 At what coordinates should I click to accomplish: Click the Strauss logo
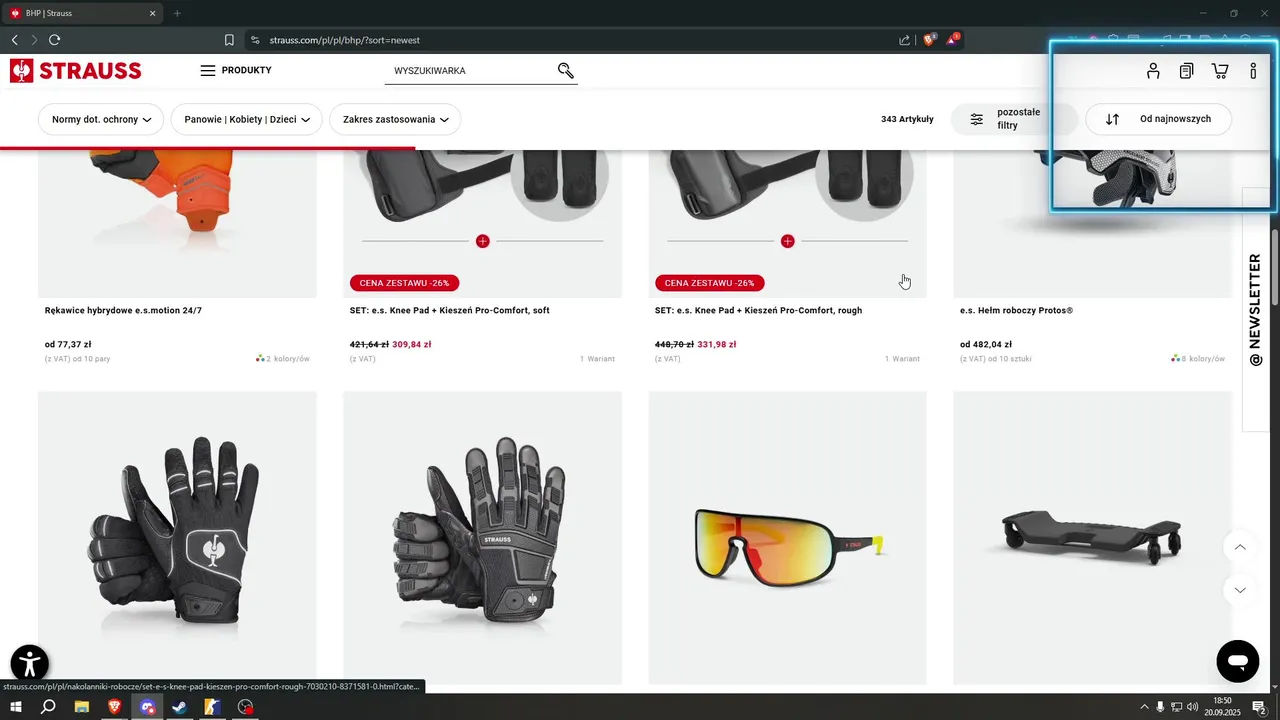(x=76, y=70)
